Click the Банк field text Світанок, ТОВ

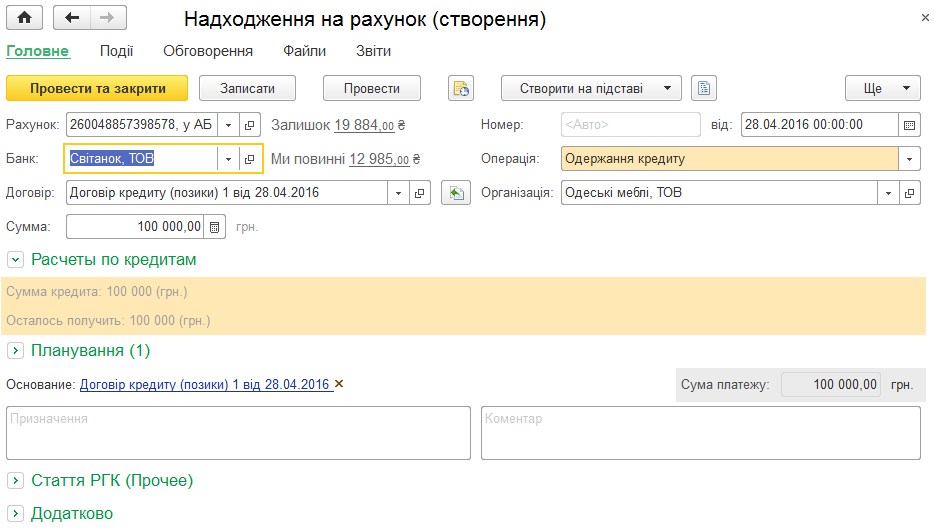pos(112,159)
